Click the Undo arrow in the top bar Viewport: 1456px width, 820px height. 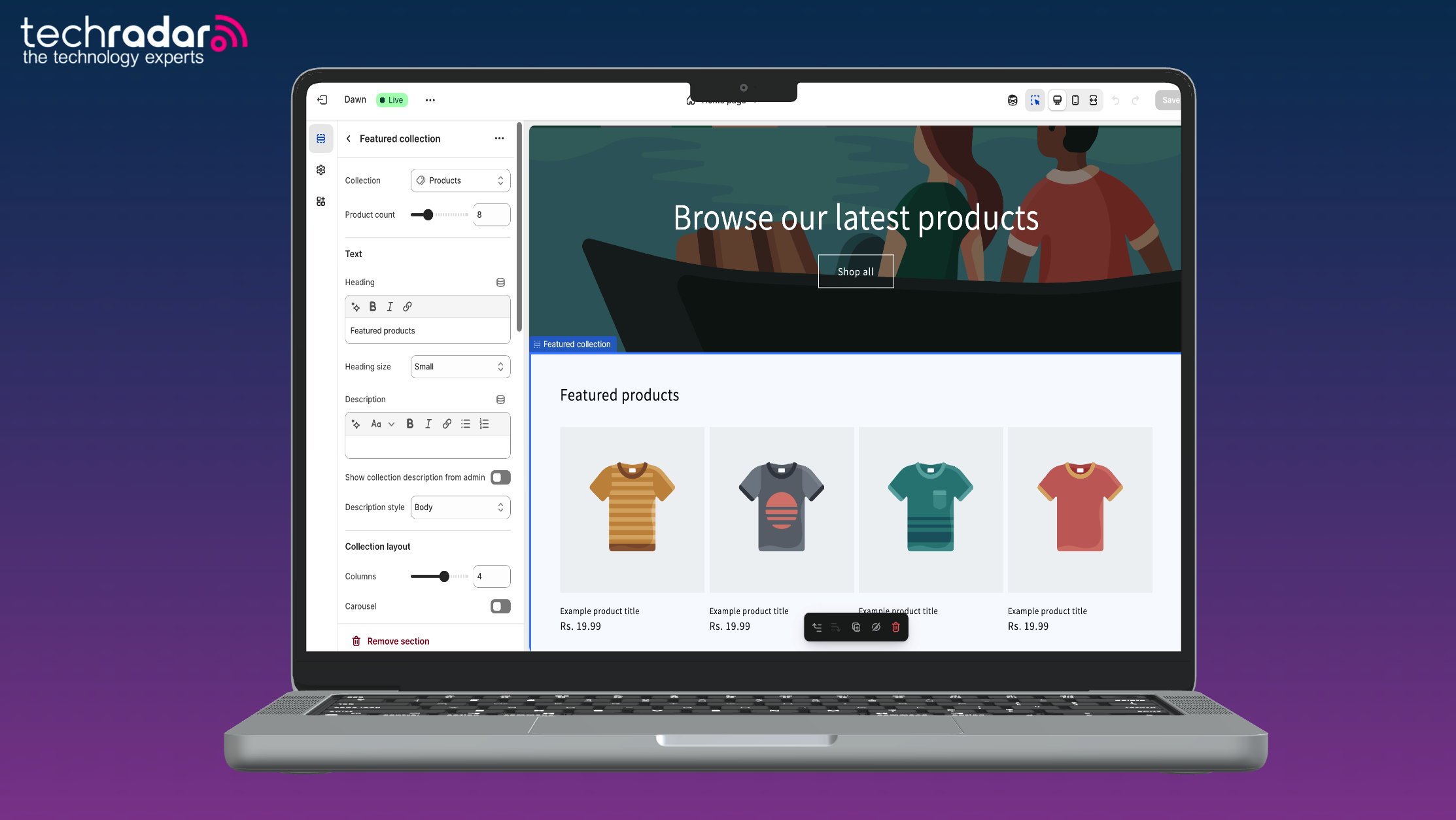(x=1115, y=100)
